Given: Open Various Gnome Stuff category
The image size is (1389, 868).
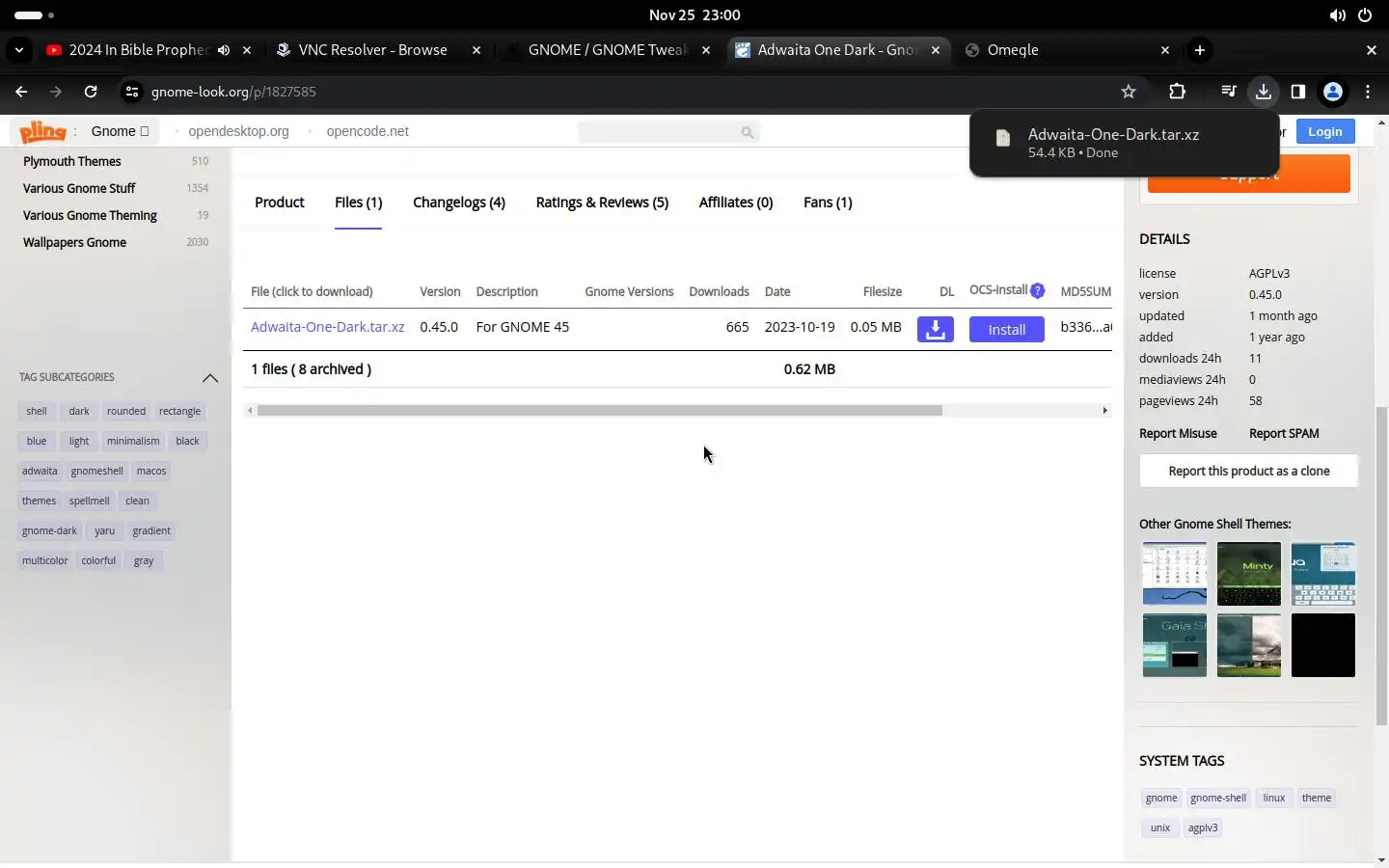Looking at the screenshot, I should click(x=79, y=188).
